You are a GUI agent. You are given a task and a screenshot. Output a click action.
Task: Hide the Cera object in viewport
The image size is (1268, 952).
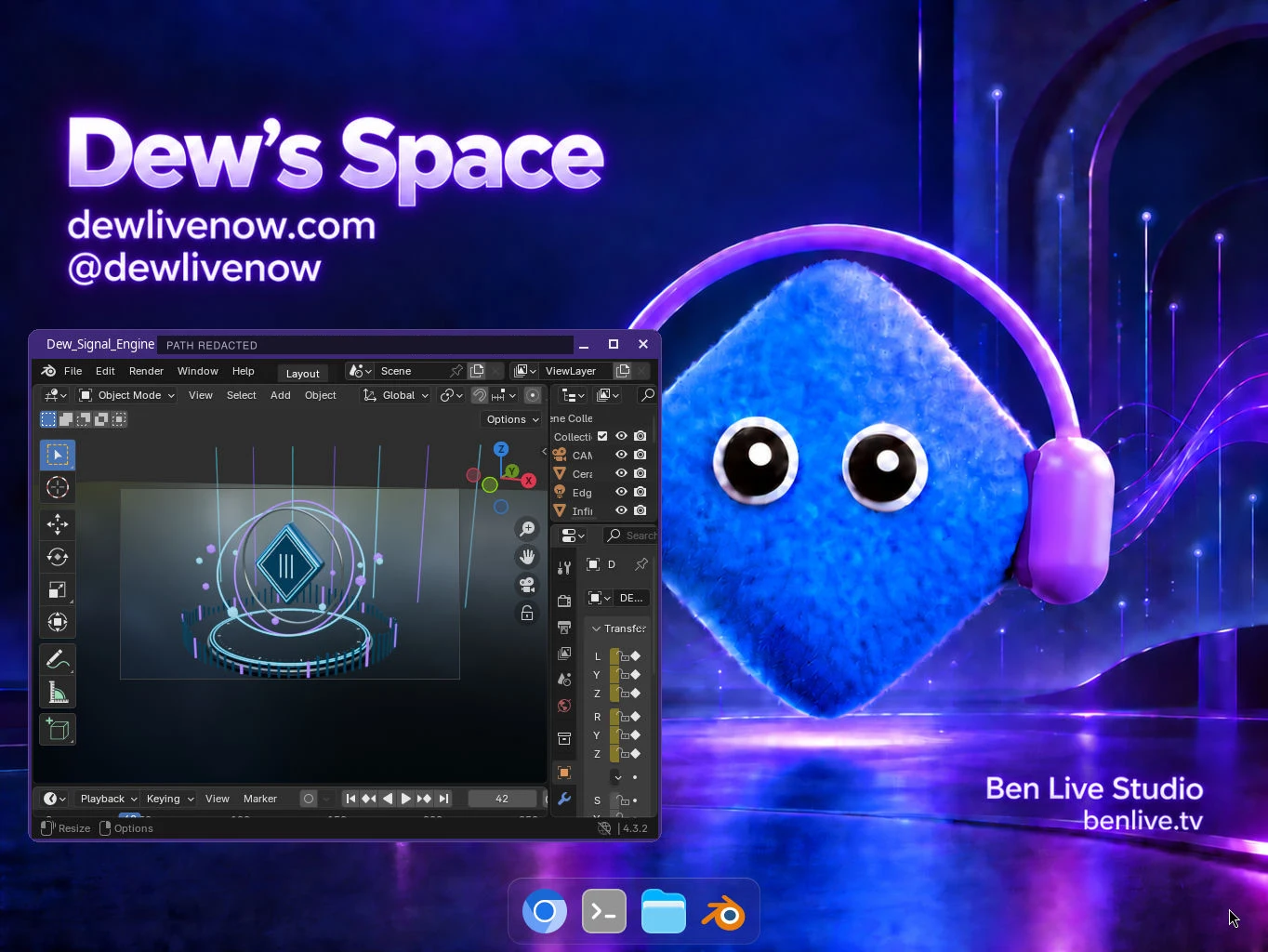pyautogui.click(x=621, y=473)
